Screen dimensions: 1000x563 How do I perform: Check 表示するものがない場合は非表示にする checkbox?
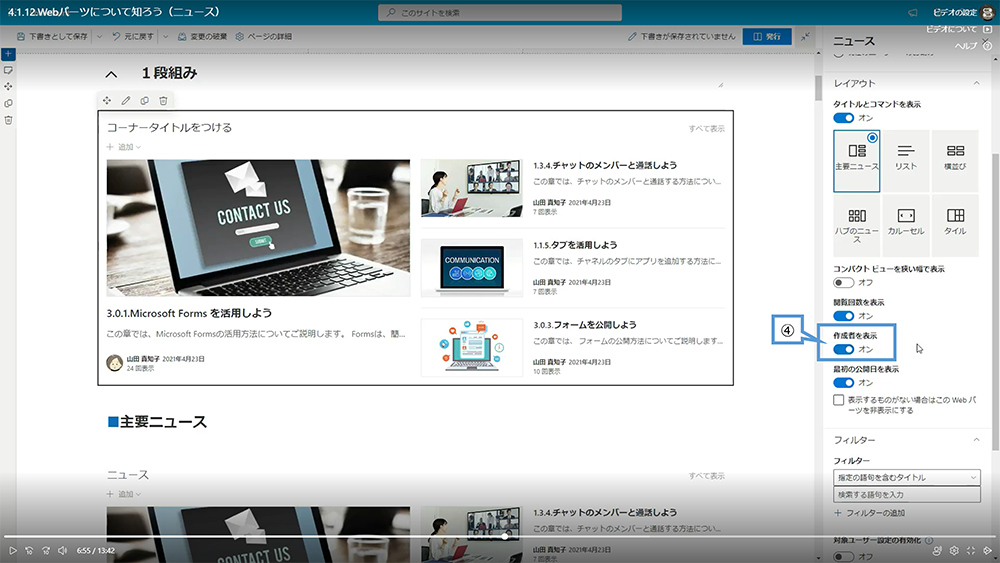tap(839, 400)
